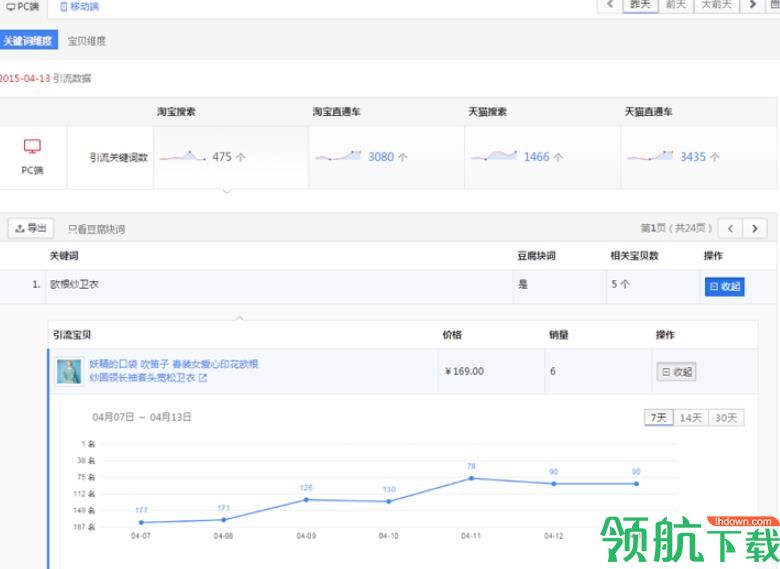Click the 导出 export button
The width and height of the screenshot is (780, 569).
[x=31, y=228]
